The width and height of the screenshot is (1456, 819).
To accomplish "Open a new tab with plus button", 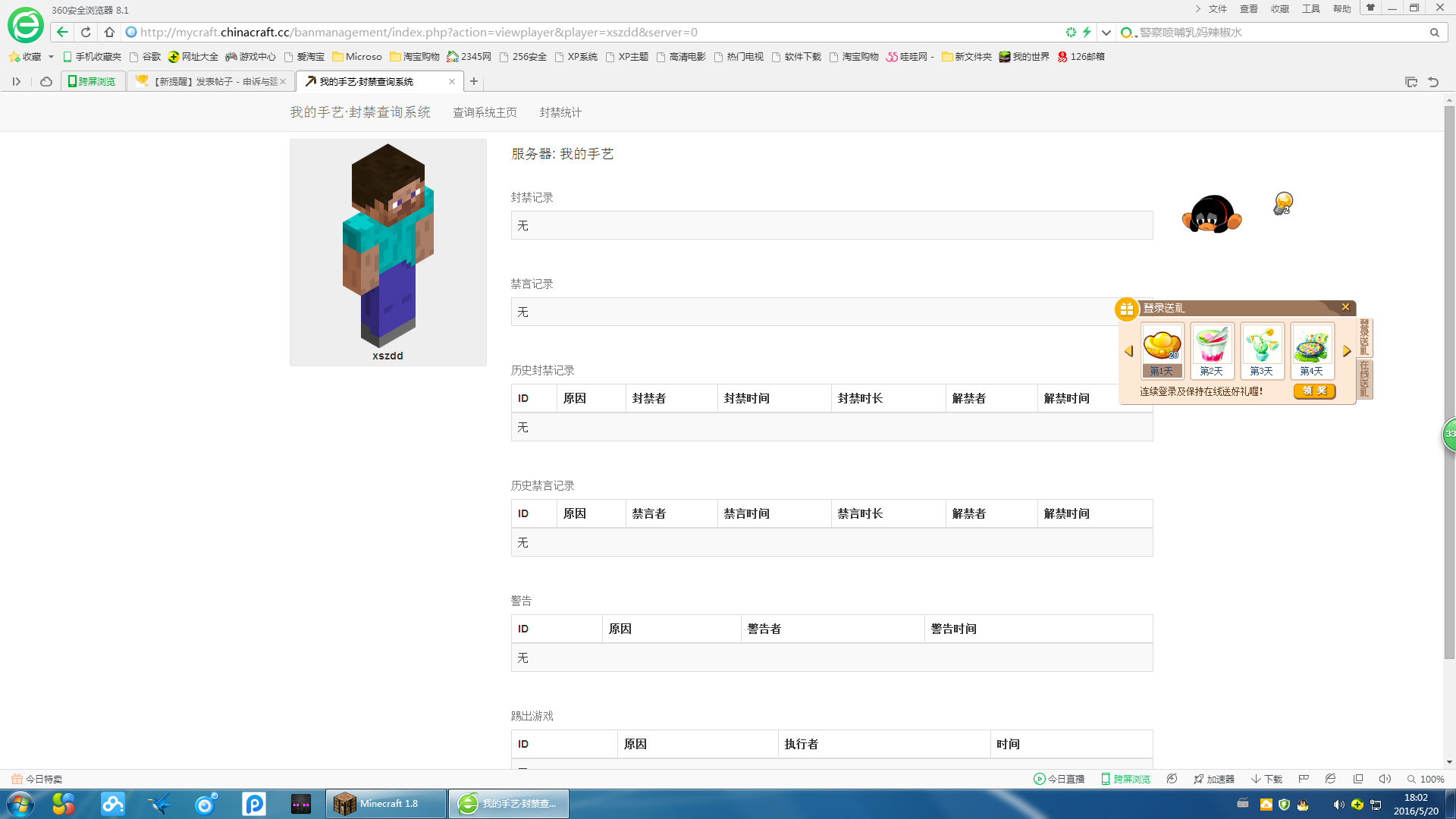I will coord(474,81).
